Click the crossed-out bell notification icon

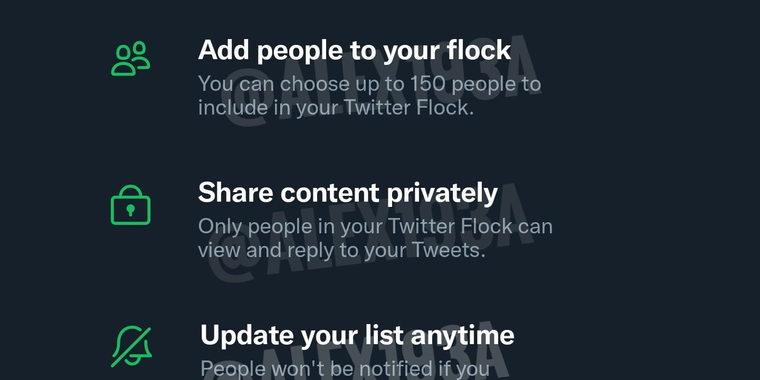point(131,347)
